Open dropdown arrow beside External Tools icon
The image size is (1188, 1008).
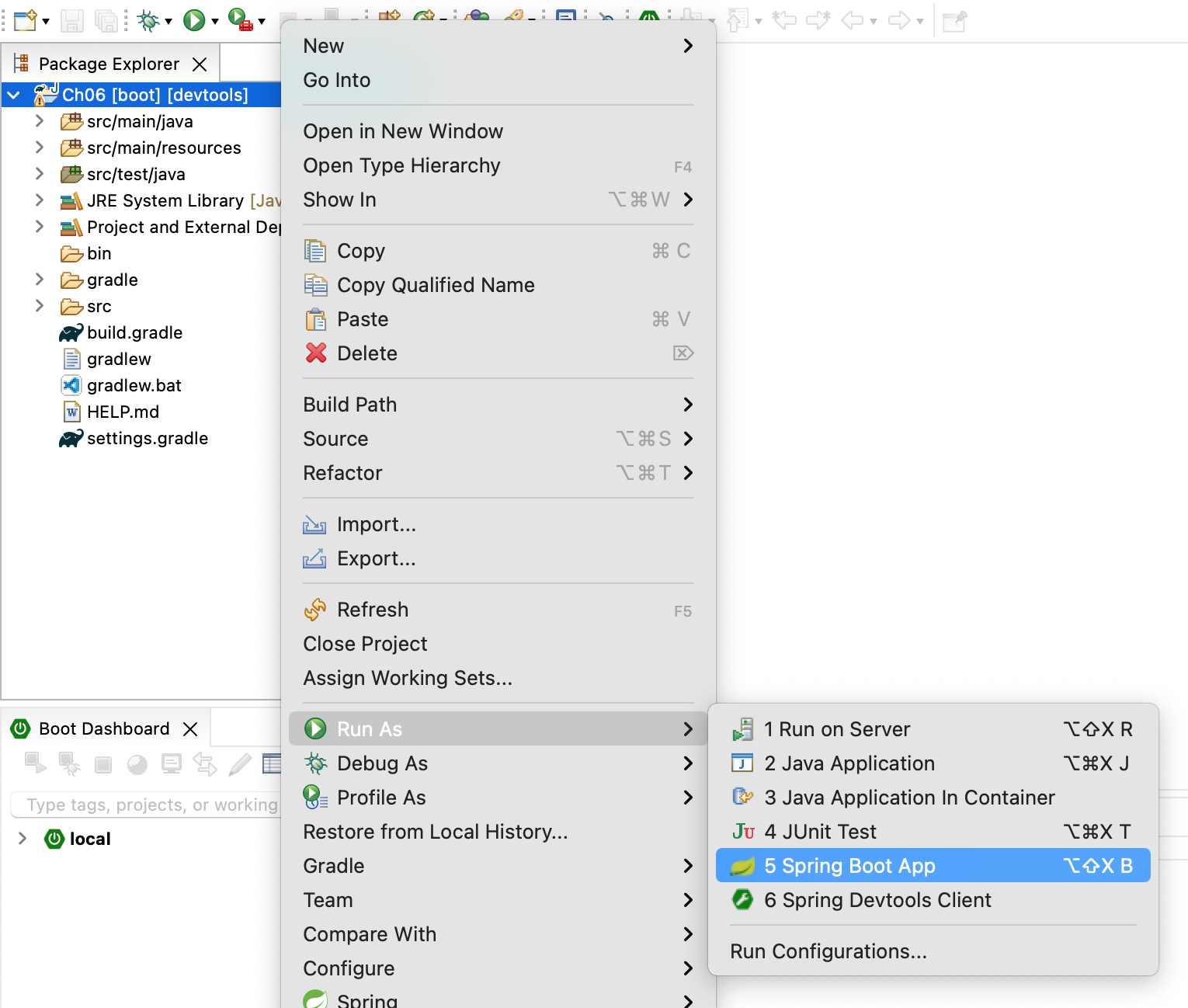click(262, 22)
